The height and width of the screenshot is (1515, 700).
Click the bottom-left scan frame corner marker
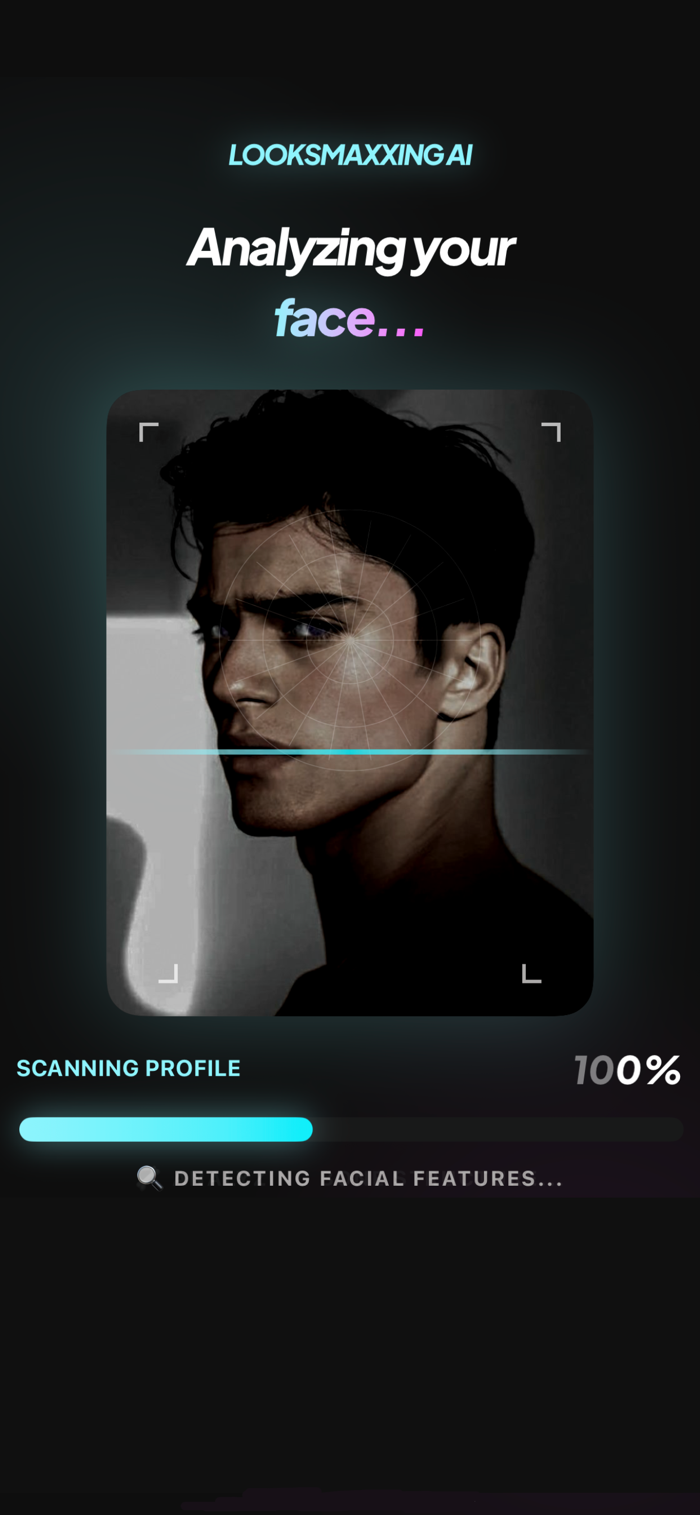coord(168,973)
